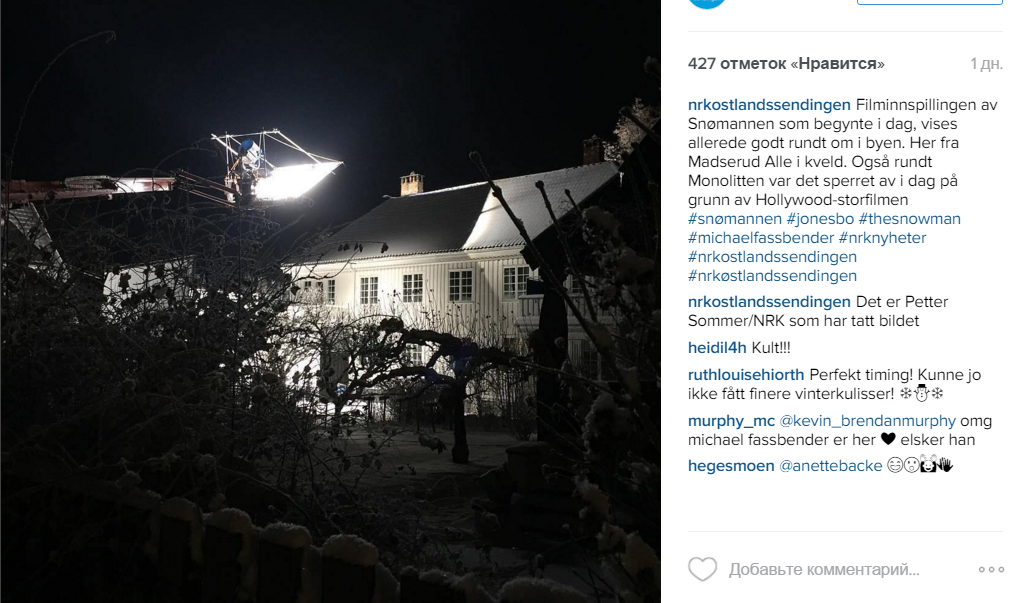Open the #snømannen hashtag

pyautogui.click(x=735, y=219)
